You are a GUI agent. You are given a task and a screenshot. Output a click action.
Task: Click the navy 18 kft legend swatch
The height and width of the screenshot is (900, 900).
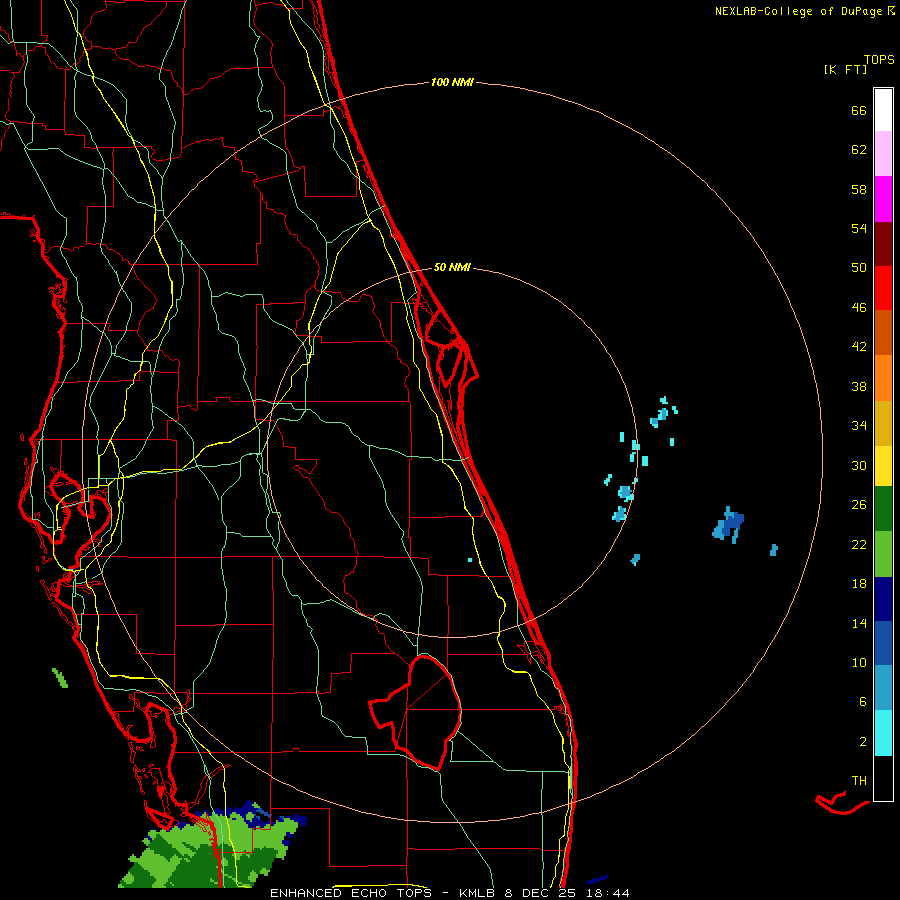883,599
